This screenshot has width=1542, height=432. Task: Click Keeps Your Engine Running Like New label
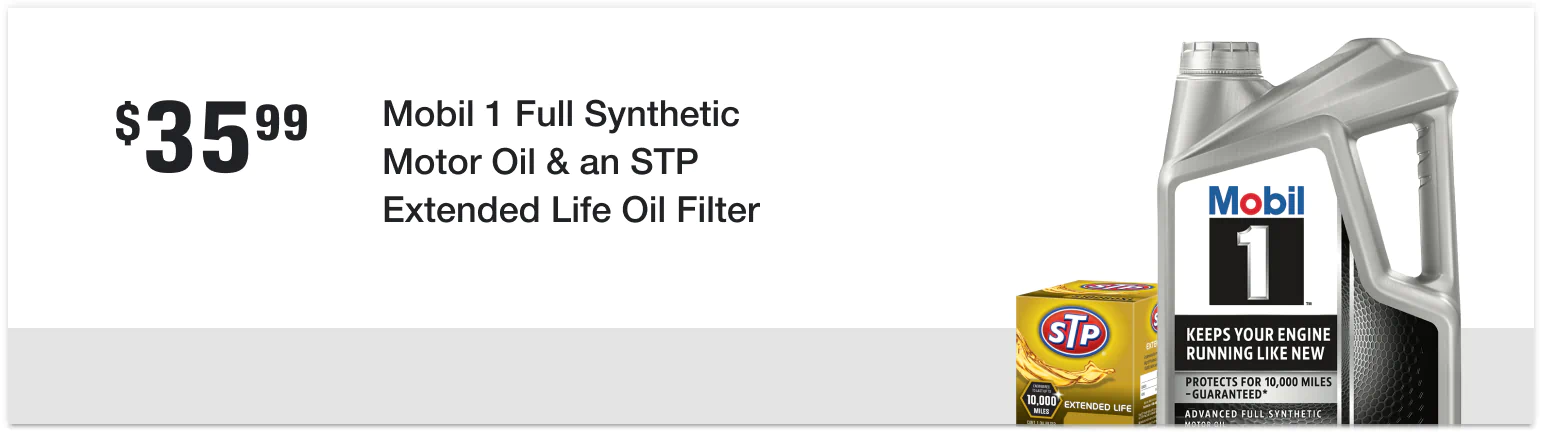(1258, 344)
